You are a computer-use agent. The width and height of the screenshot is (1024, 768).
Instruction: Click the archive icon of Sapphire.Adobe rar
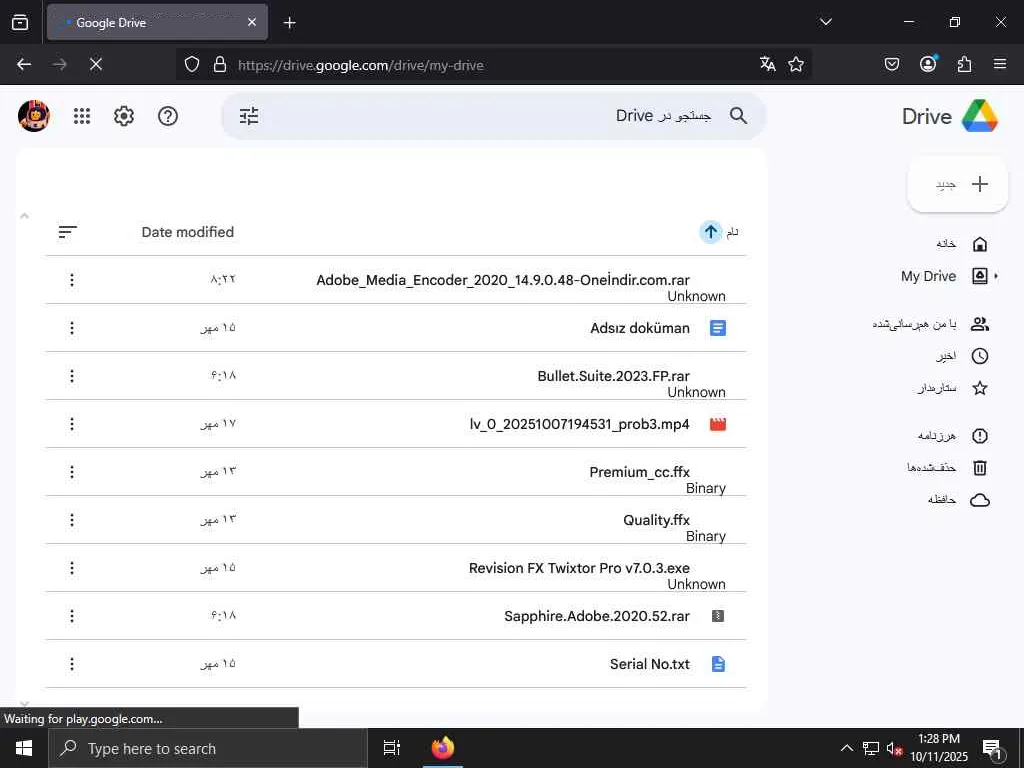click(718, 616)
